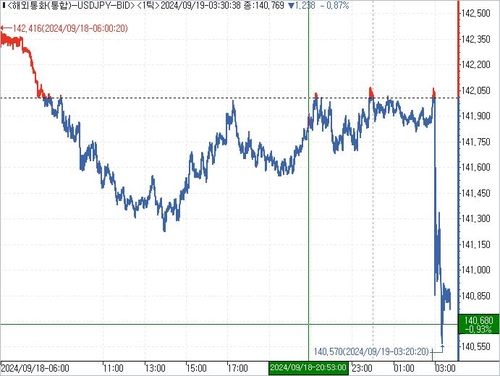Click the 142,200 price axis label
The image size is (500, 376).
476,64
